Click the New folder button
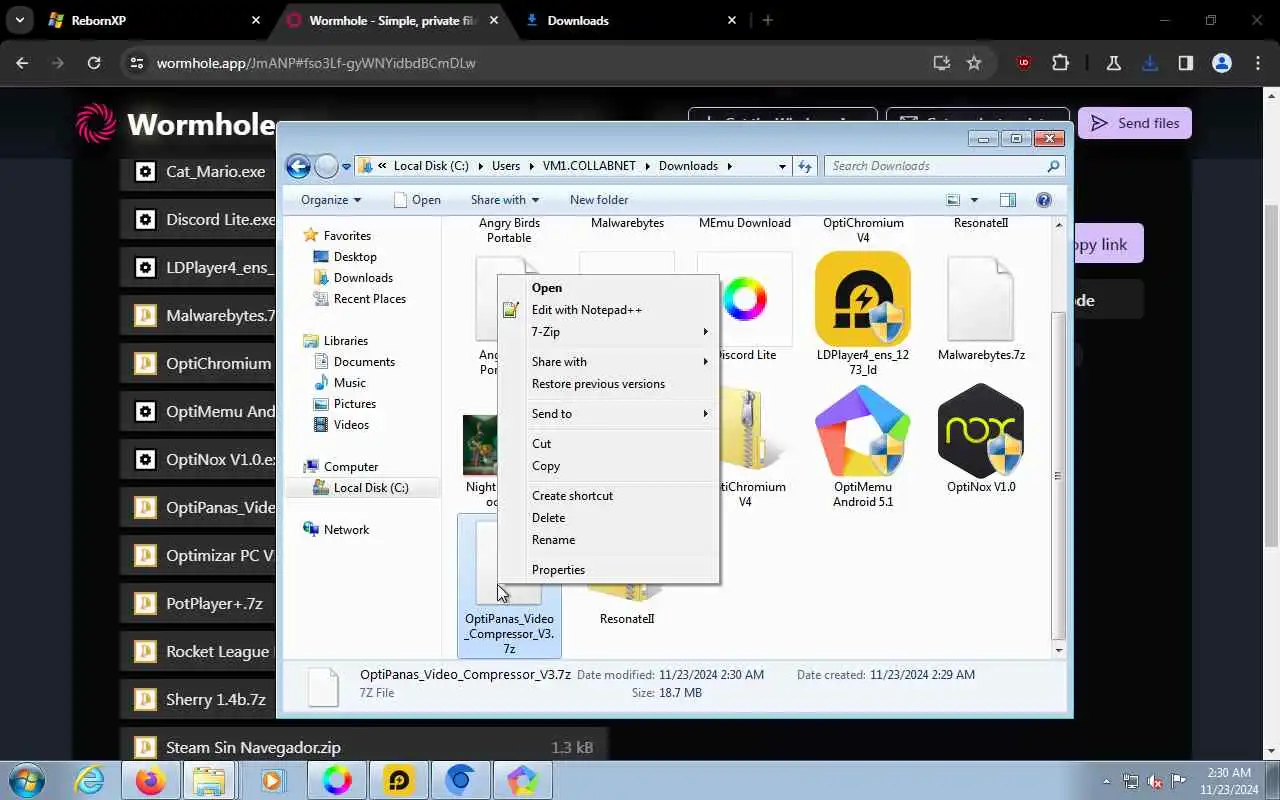1280x800 pixels. 599,200
